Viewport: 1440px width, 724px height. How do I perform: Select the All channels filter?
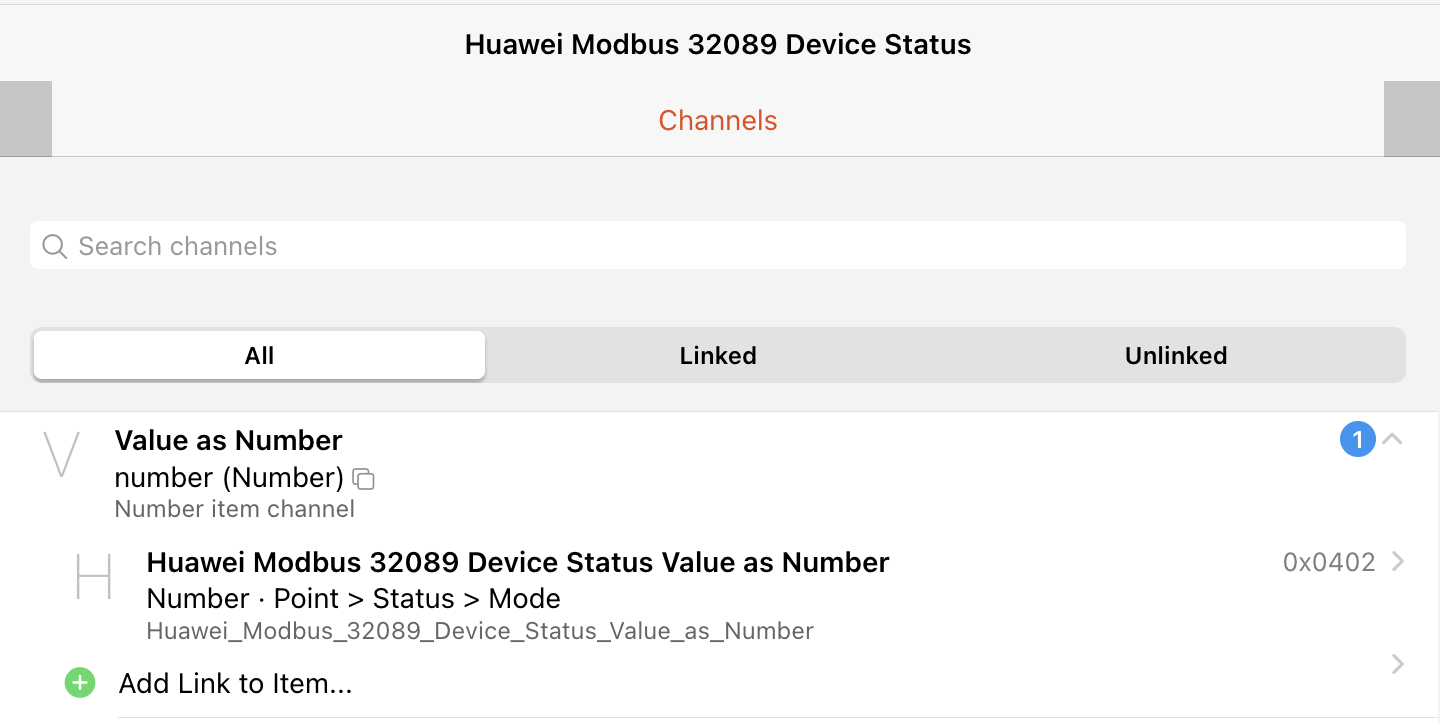pyautogui.click(x=259, y=356)
